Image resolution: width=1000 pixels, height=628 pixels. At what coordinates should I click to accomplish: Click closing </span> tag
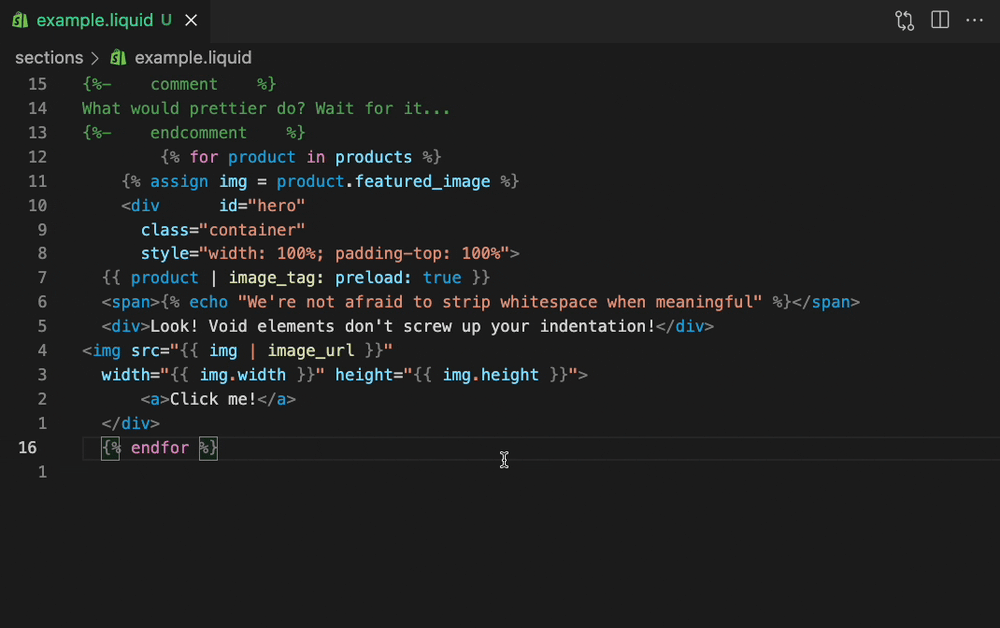click(x=826, y=302)
